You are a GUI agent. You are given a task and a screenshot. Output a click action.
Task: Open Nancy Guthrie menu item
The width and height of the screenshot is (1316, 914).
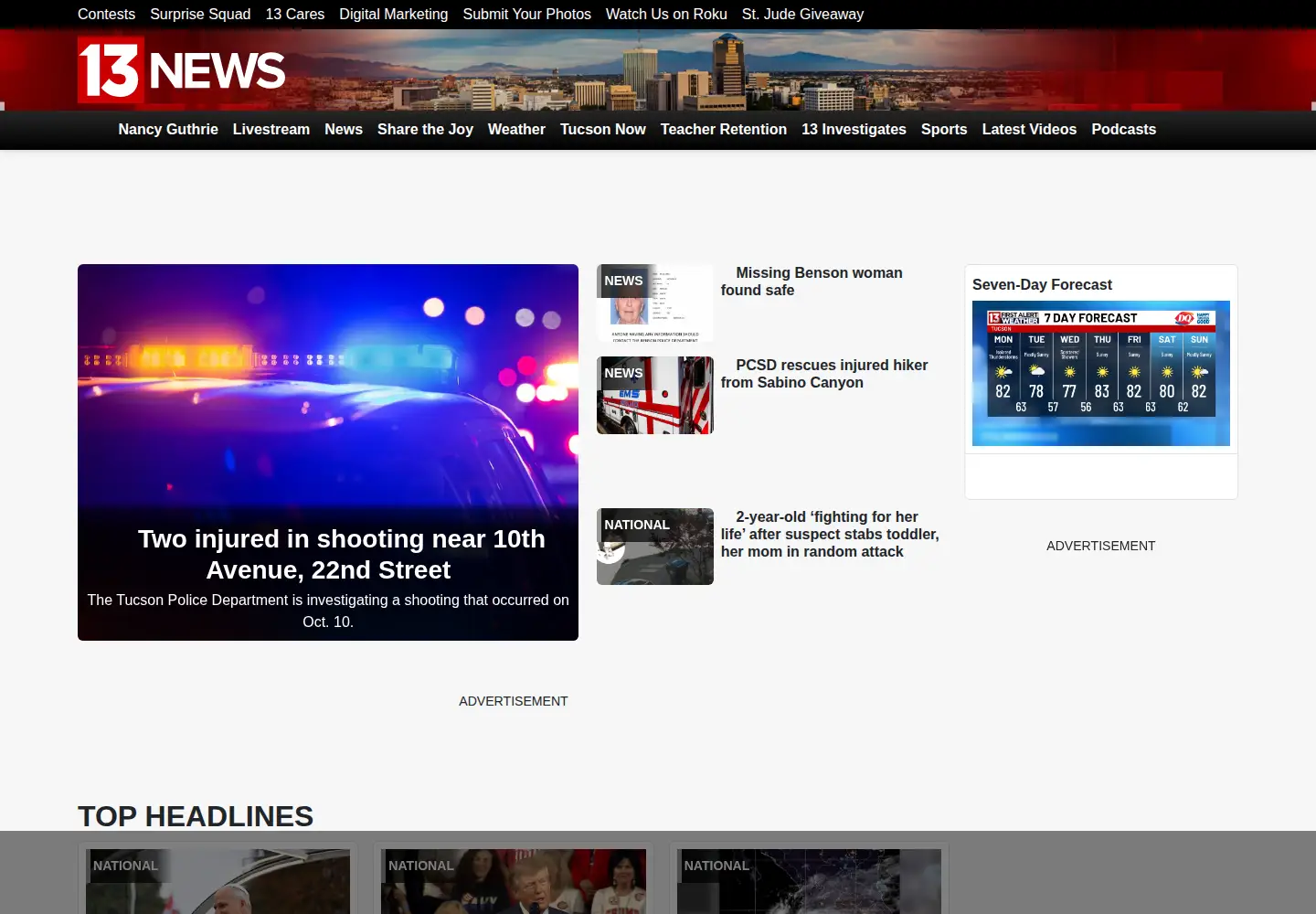(x=168, y=130)
